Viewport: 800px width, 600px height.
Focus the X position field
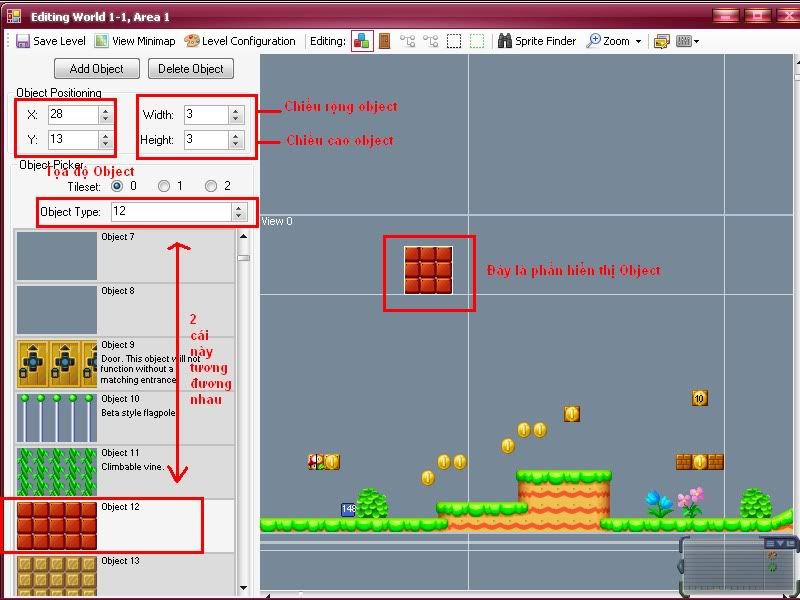coord(73,114)
